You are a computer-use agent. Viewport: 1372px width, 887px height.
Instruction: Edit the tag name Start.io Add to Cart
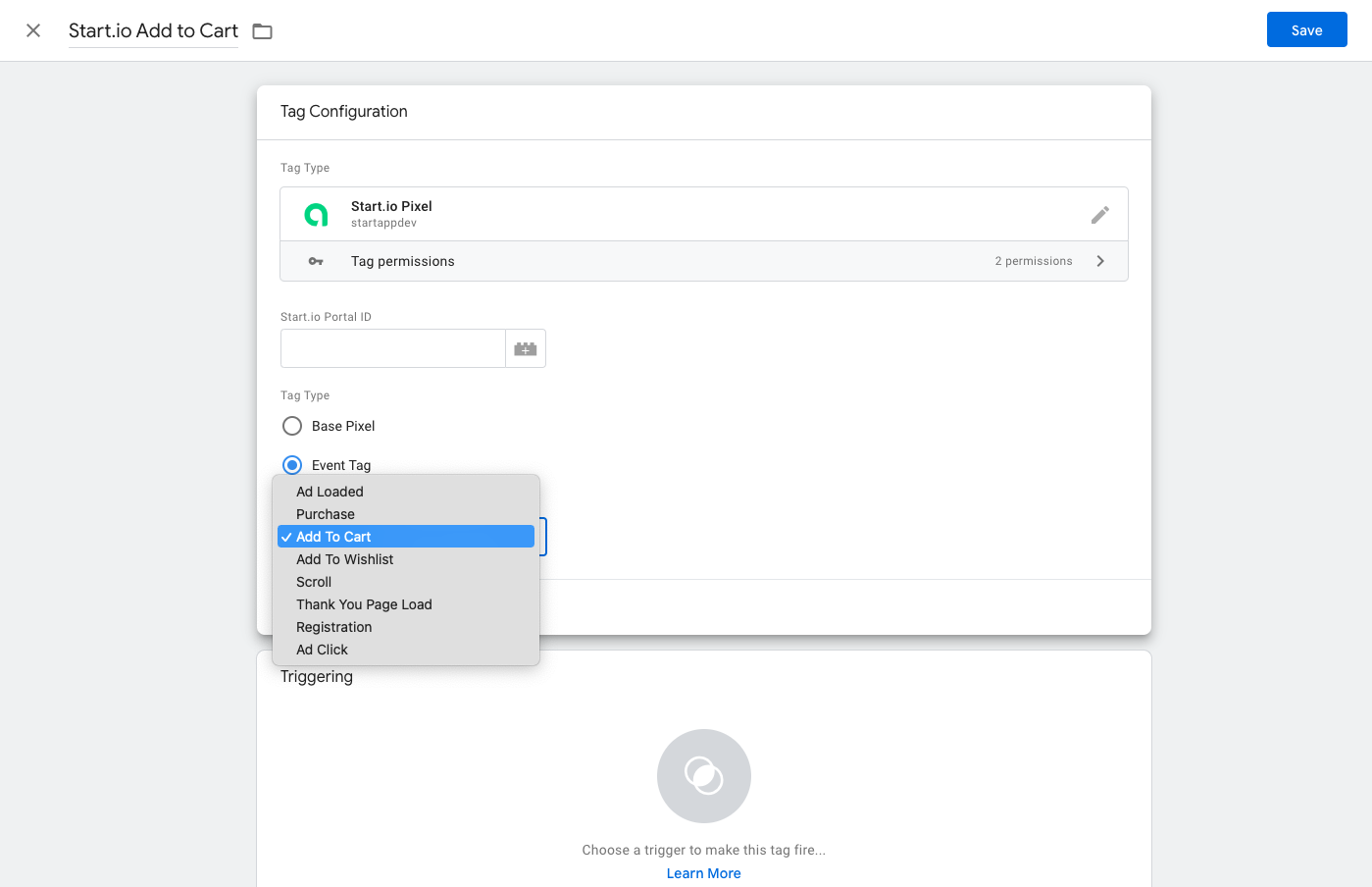point(153,30)
